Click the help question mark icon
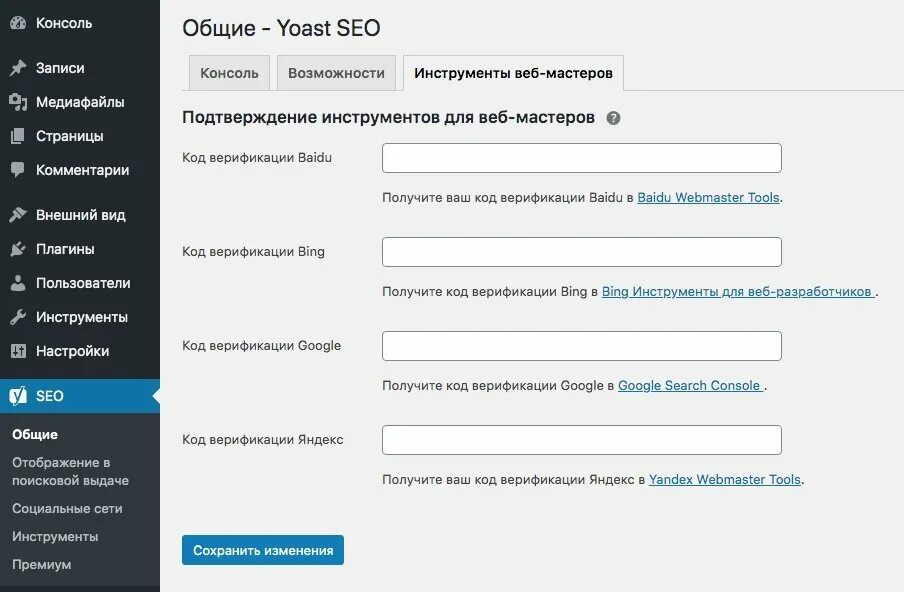 (613, 118)
